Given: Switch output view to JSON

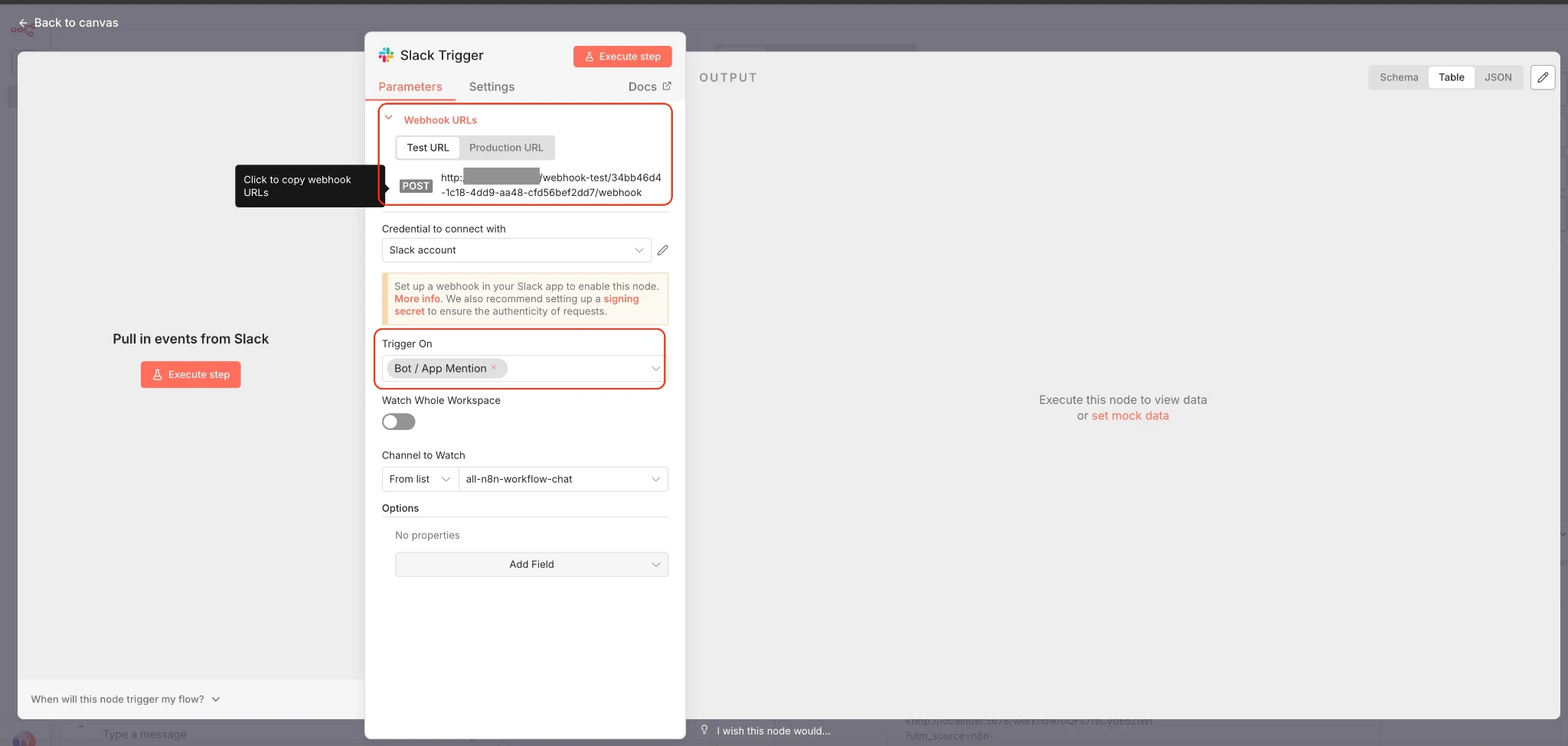Looking at the screenshot, I should point(1498,77).
